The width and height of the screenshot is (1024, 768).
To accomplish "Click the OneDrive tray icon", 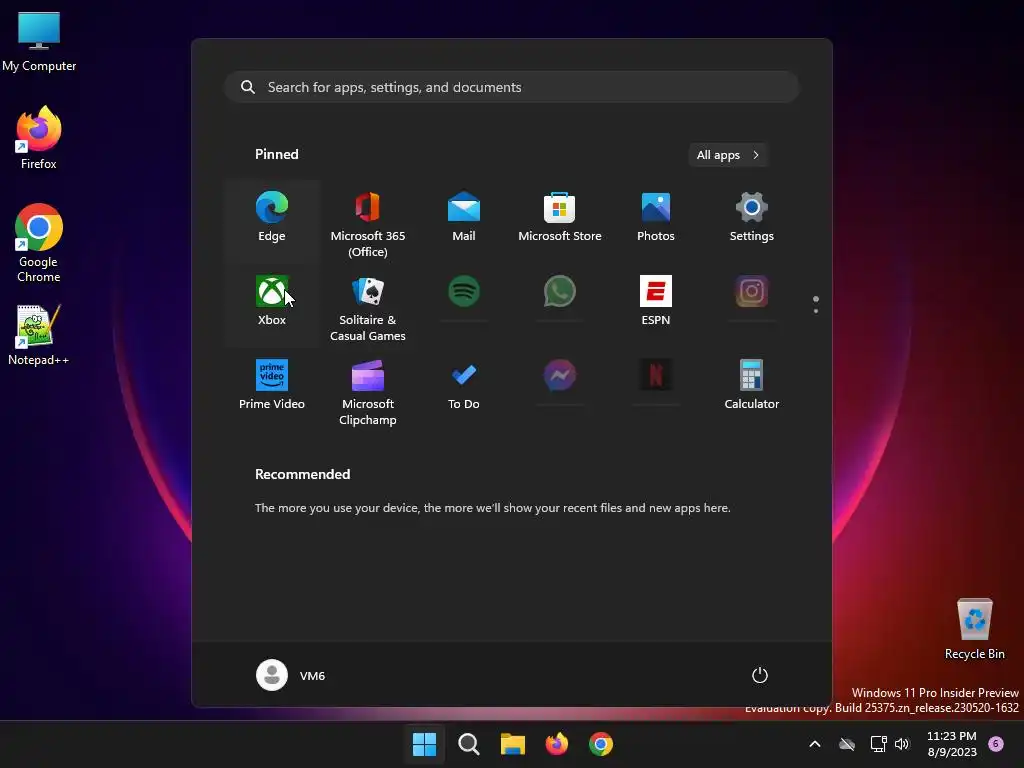I will point(847,744).
